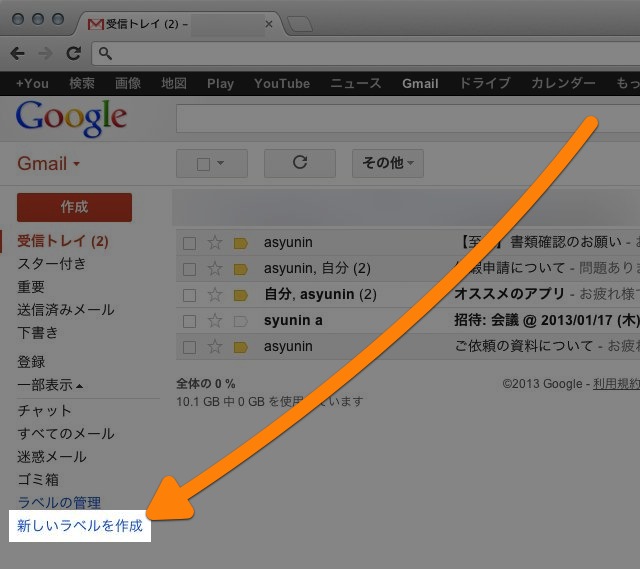Open the オススメのアプリ email subject
The width and height of the screenshot is (640, 569).
[509, 294]
